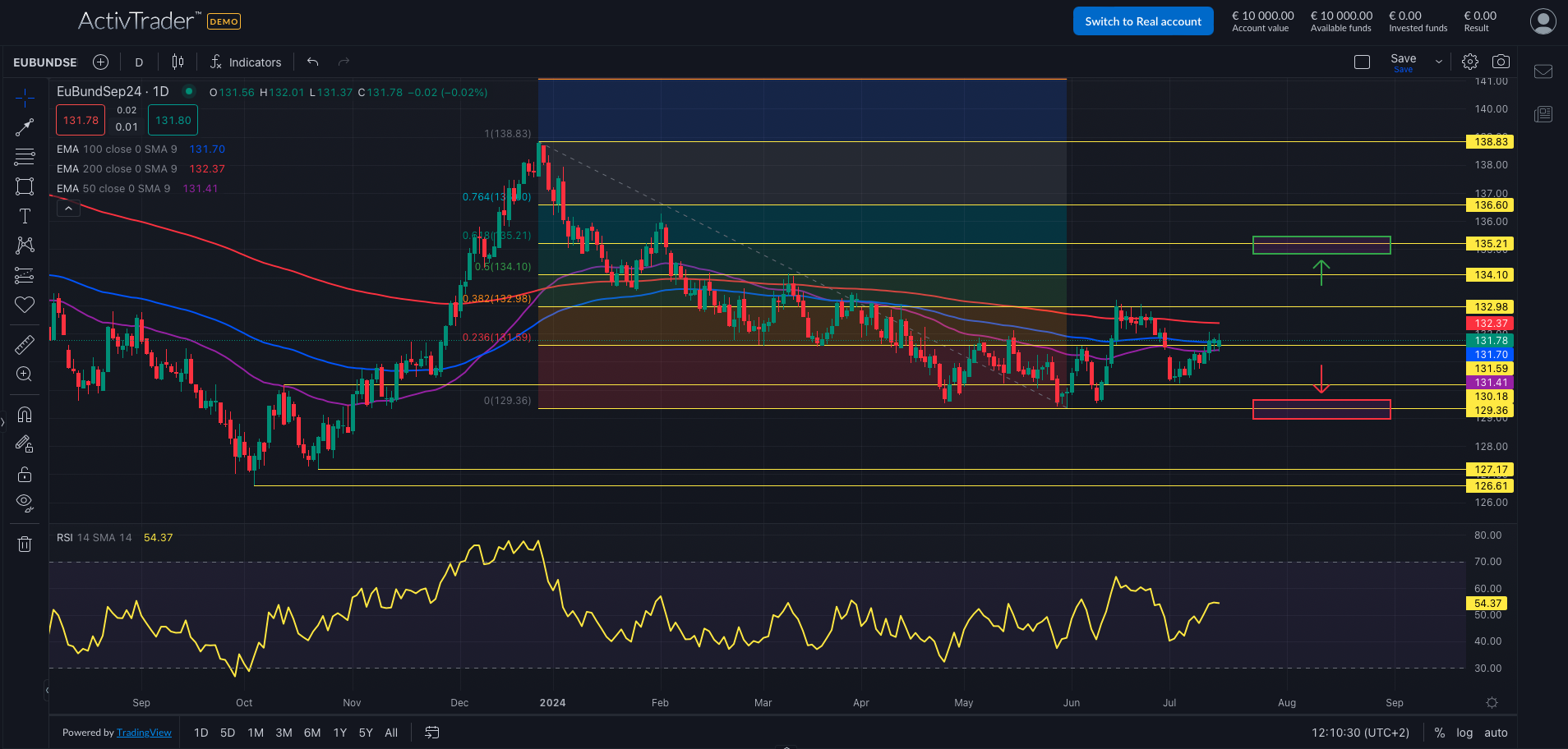Open chart settings via the gear icon

[1471, 61]
